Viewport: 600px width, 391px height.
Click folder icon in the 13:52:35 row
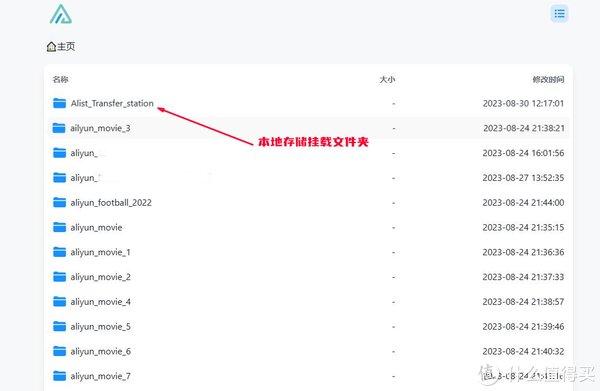(59, 178)
